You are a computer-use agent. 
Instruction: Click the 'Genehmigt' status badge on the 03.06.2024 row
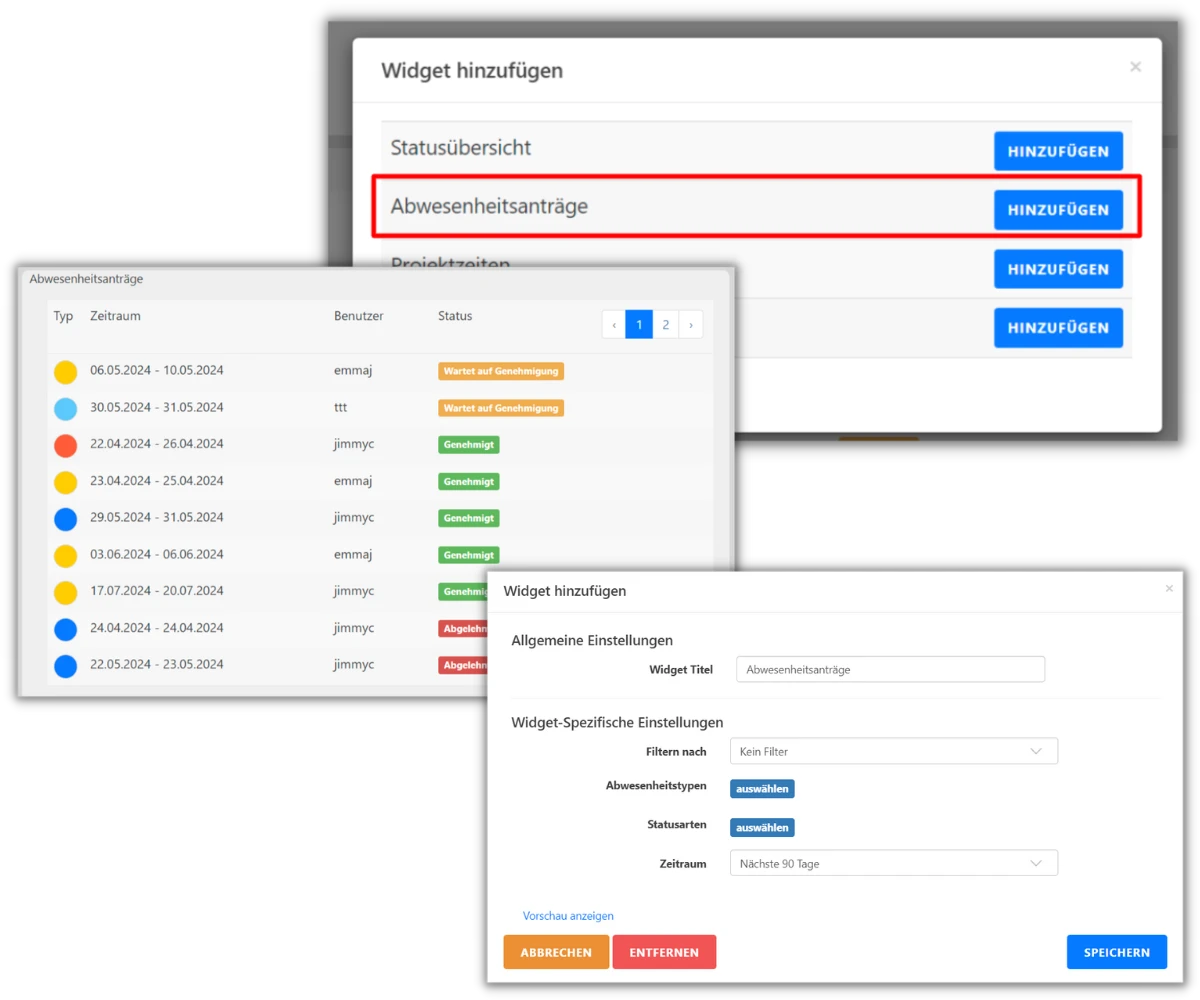(468, 555)
